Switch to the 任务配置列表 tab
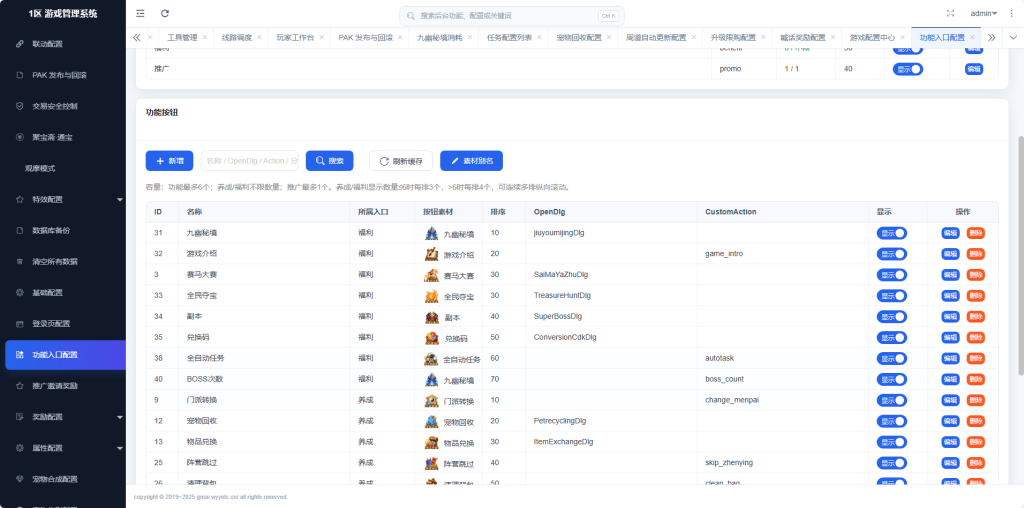1024x508 pixels. point(509,37)
